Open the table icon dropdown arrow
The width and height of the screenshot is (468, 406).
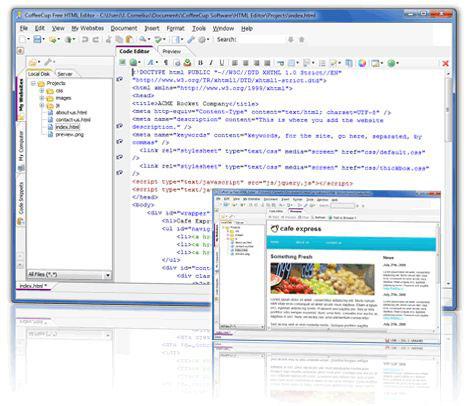click(298, 63)
